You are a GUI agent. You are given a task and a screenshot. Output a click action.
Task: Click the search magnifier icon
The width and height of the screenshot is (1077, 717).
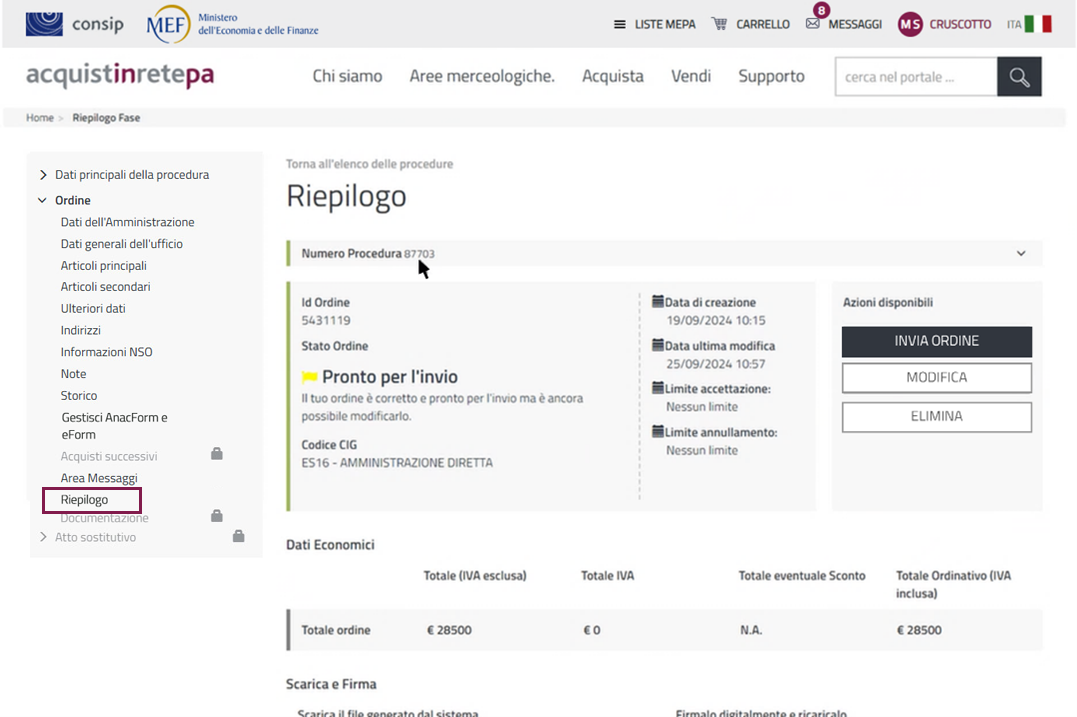tap(1019, 77)
